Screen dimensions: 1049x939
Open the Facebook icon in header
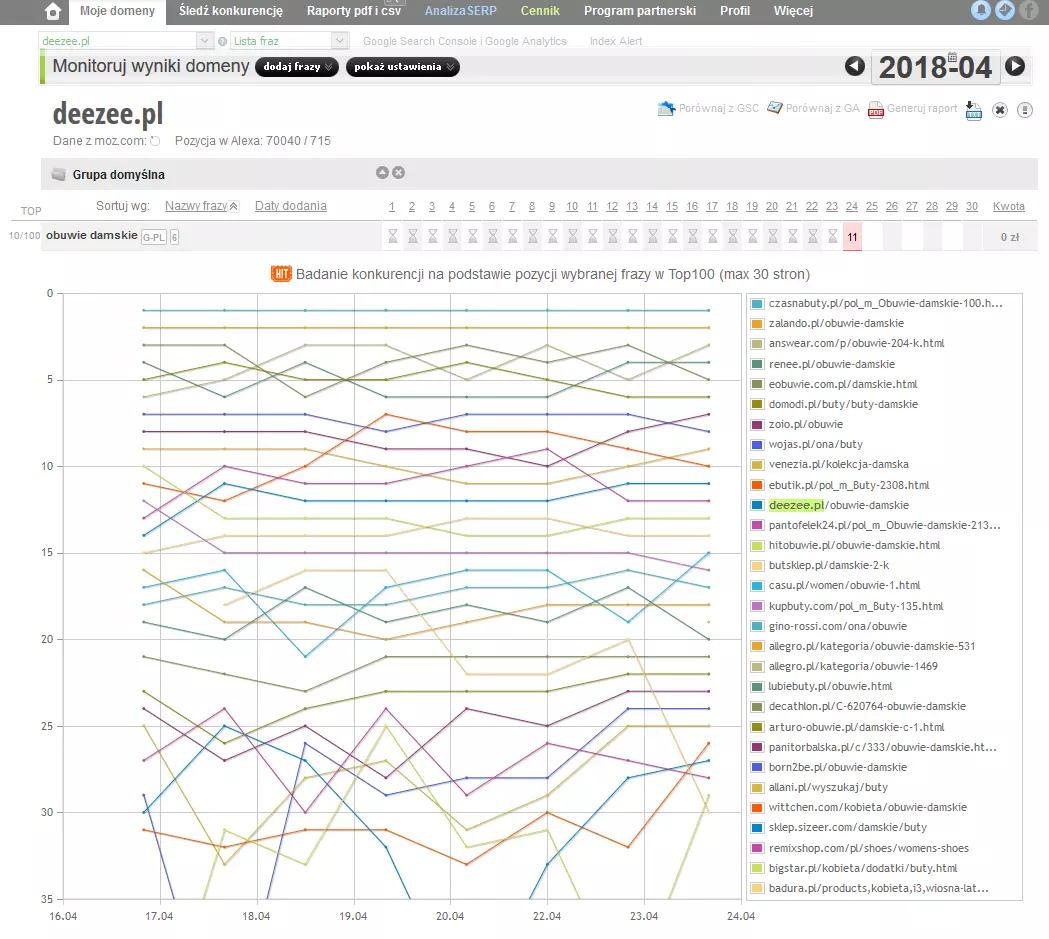point(1029,10)
